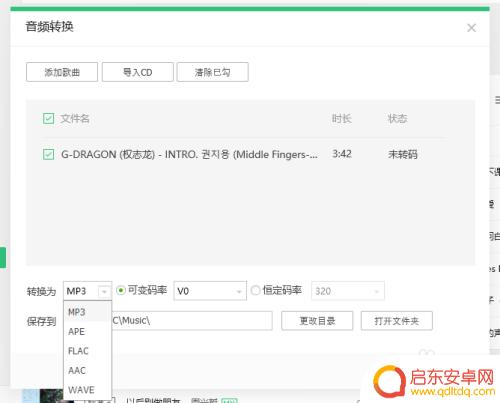Click the 导入CD button
Viewport: 500px width, 403px height.
click(138, 72)
